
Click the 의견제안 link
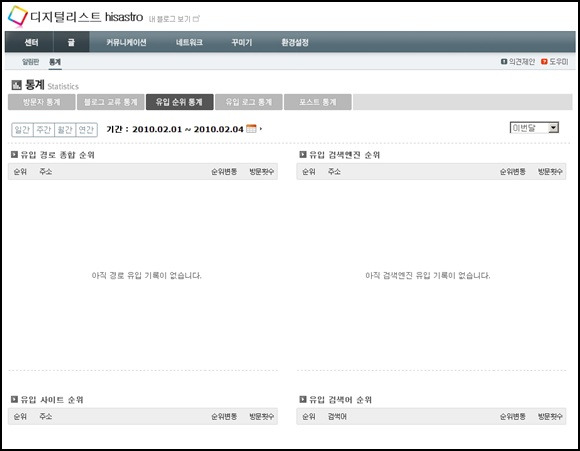522,62
